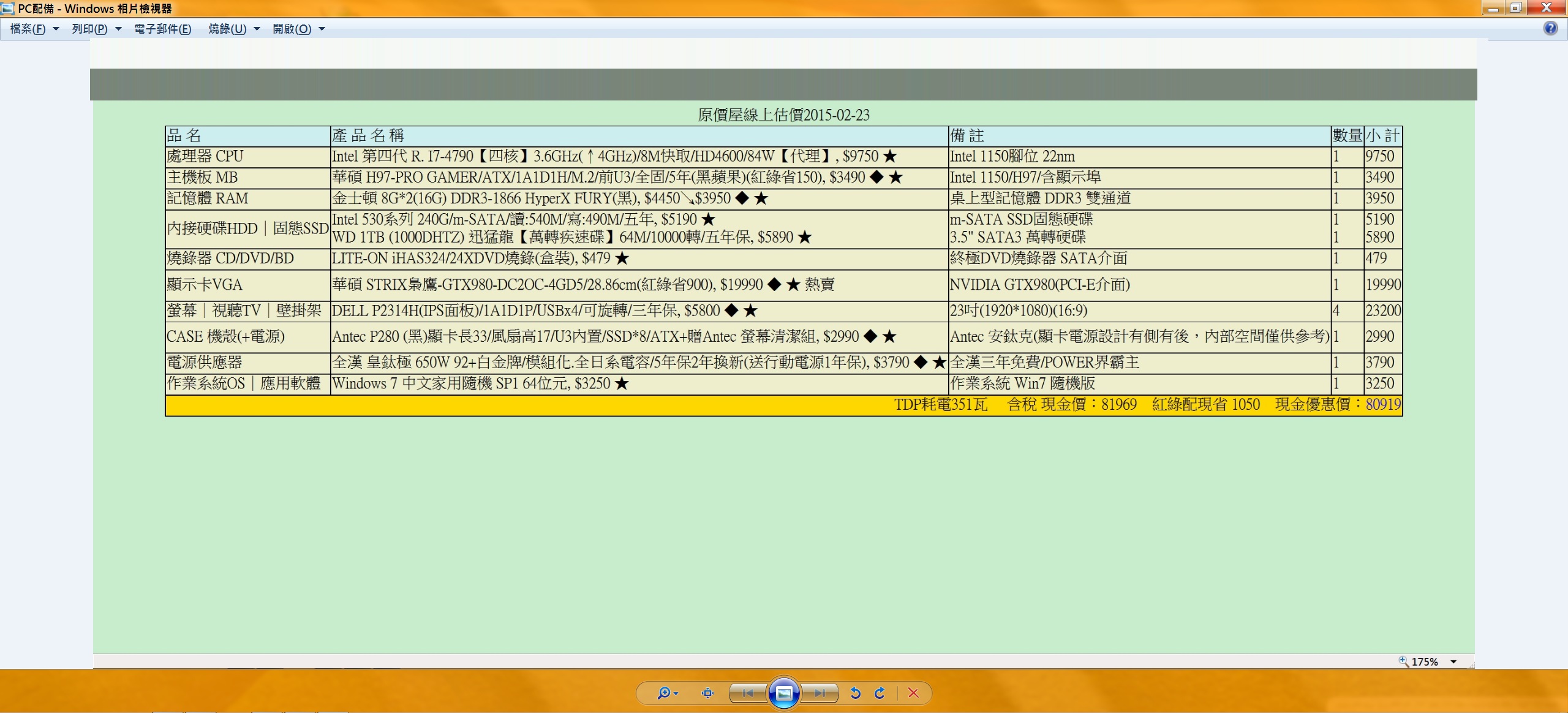Rotate the image clockwise
Viewport: 1568px width, 713px height.
pyautogui.click(x=880, y=693)
